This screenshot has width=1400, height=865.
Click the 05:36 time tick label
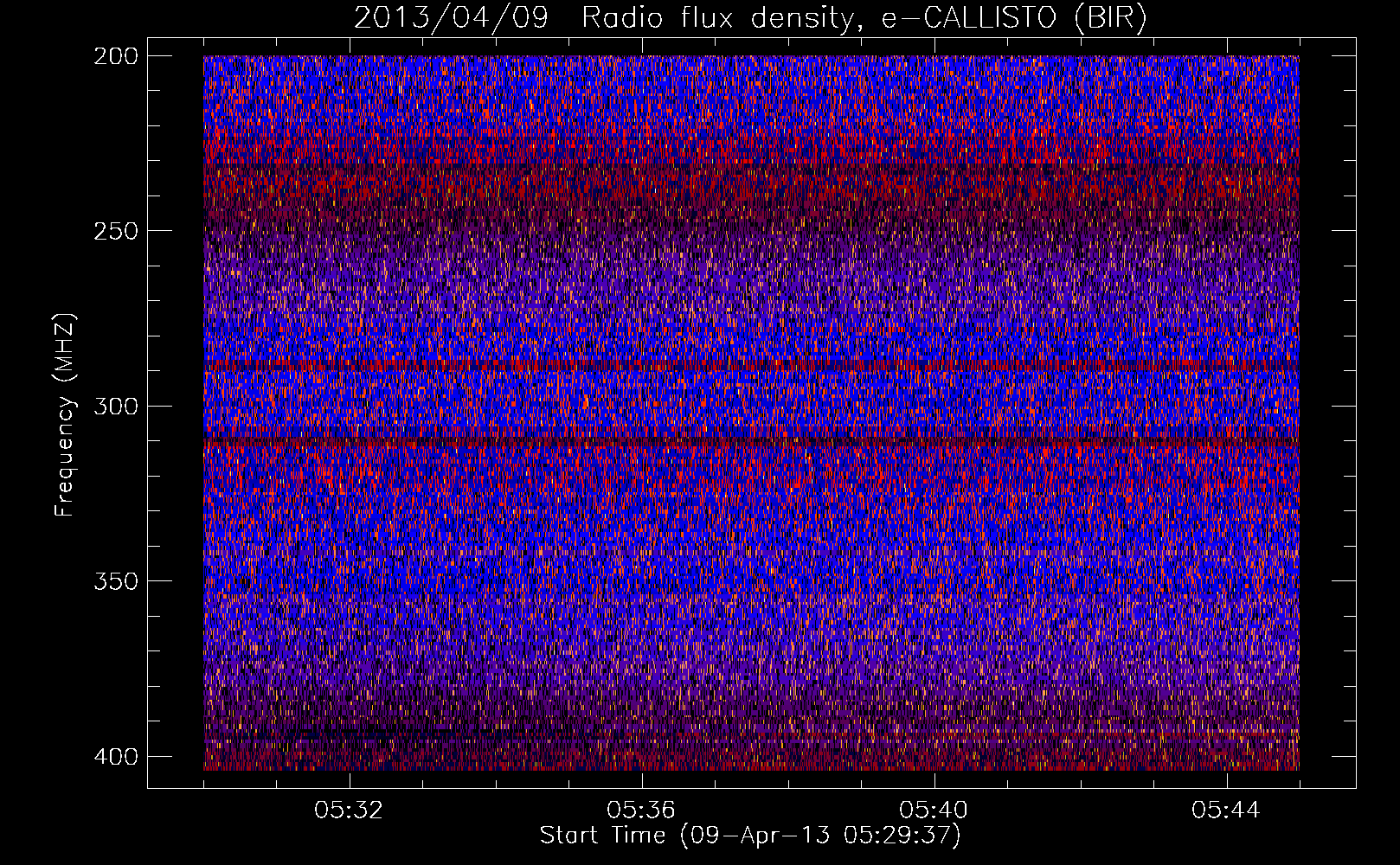641,811
